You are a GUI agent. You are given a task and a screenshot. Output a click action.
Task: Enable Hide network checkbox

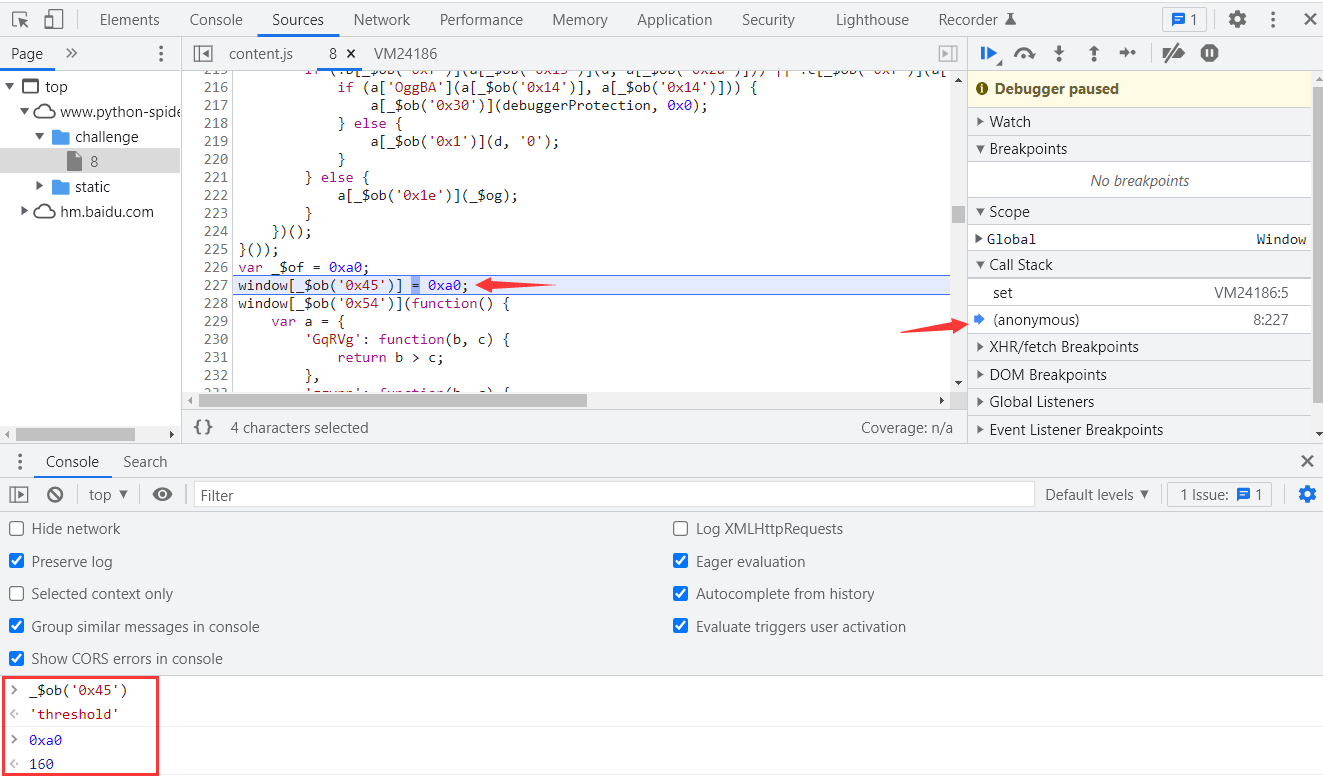[17, 529]
